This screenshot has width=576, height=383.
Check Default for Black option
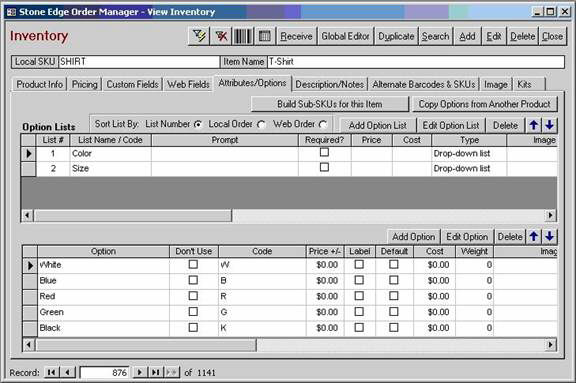pyautogui.click(x=394, y=328)
